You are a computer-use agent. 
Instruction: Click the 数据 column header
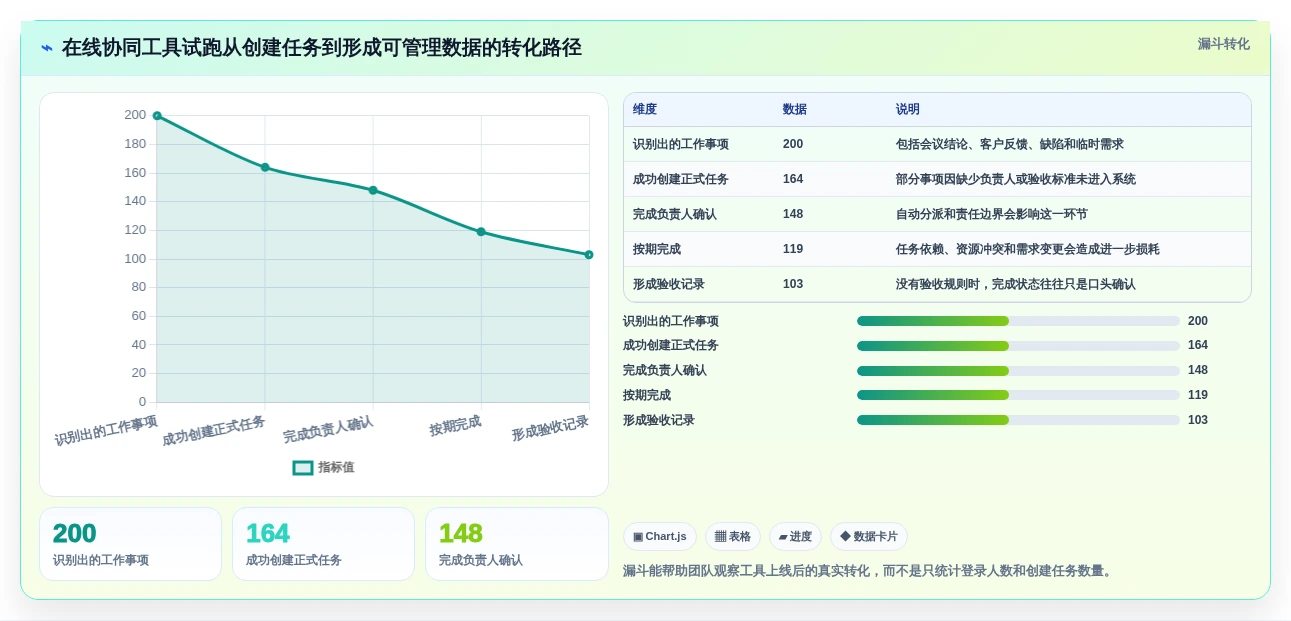pyautogui.click(x=795, y=109)
